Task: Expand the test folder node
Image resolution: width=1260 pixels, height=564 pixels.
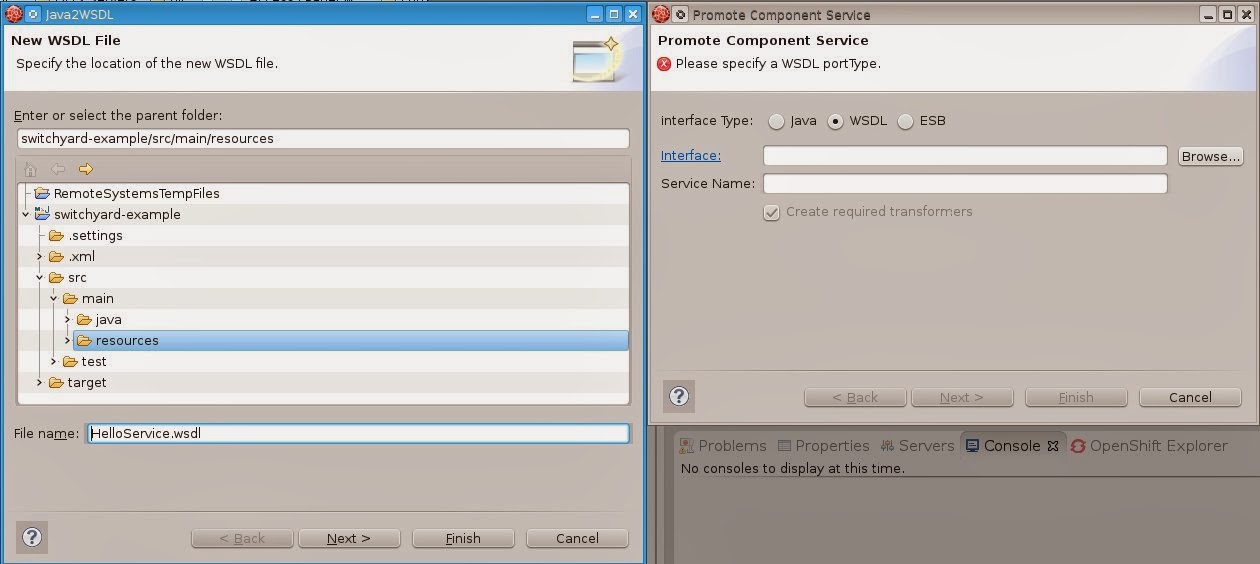Action: click(54, 362)
